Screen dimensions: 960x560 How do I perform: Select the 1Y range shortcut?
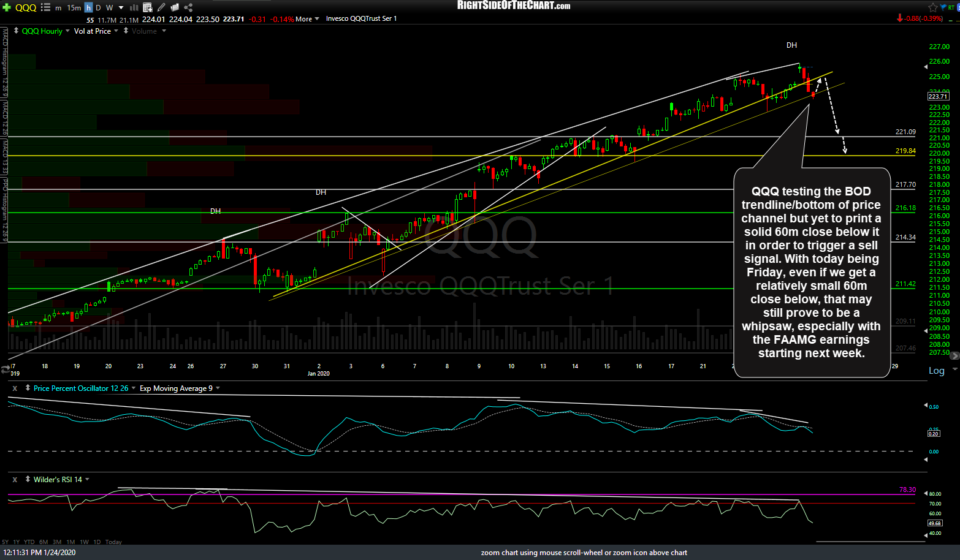coord(17,542)
